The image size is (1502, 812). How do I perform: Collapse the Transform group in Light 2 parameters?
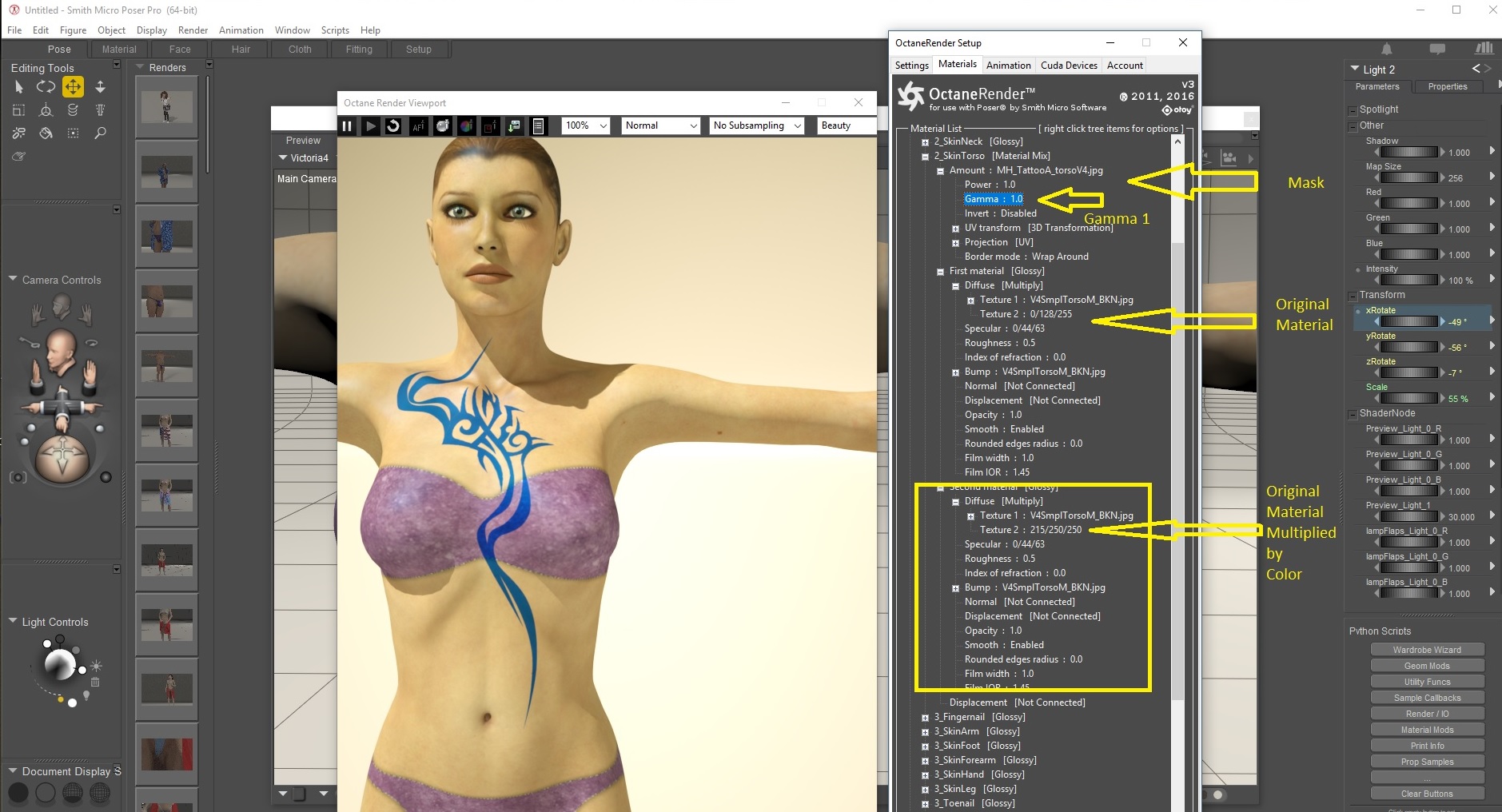[1353, 296]
